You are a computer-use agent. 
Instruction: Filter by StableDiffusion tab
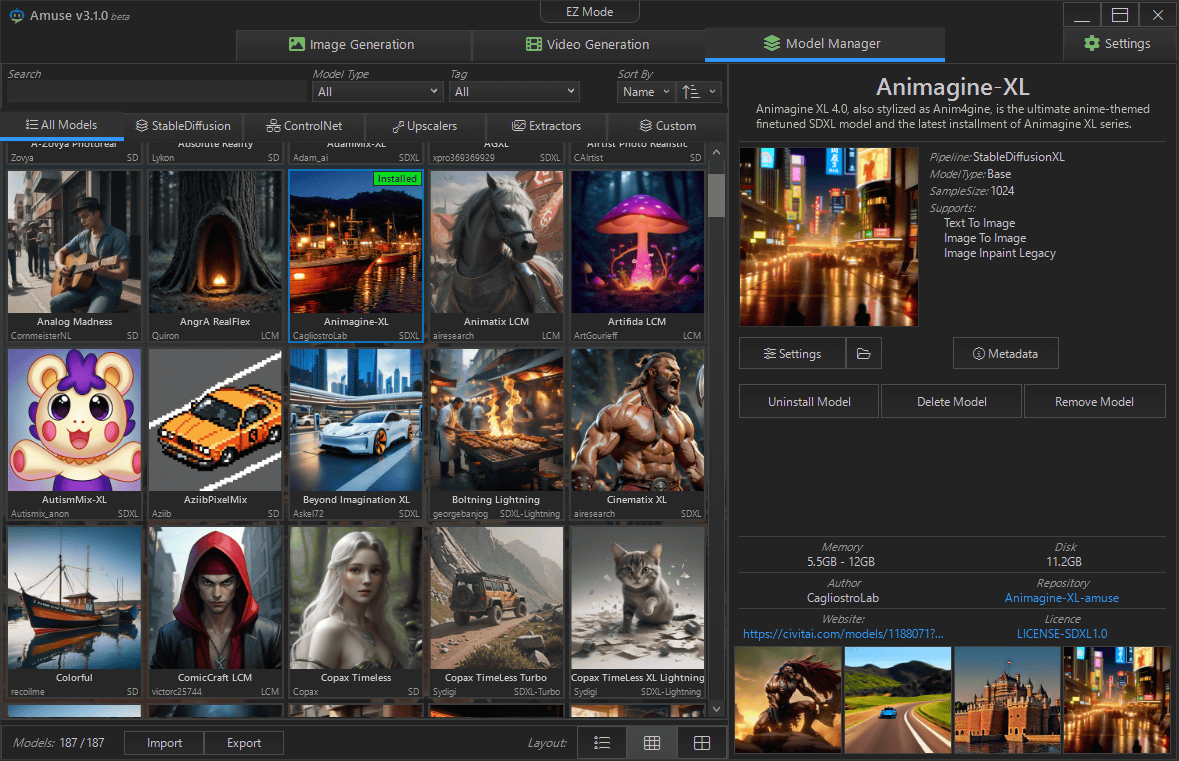coord(183,126)
